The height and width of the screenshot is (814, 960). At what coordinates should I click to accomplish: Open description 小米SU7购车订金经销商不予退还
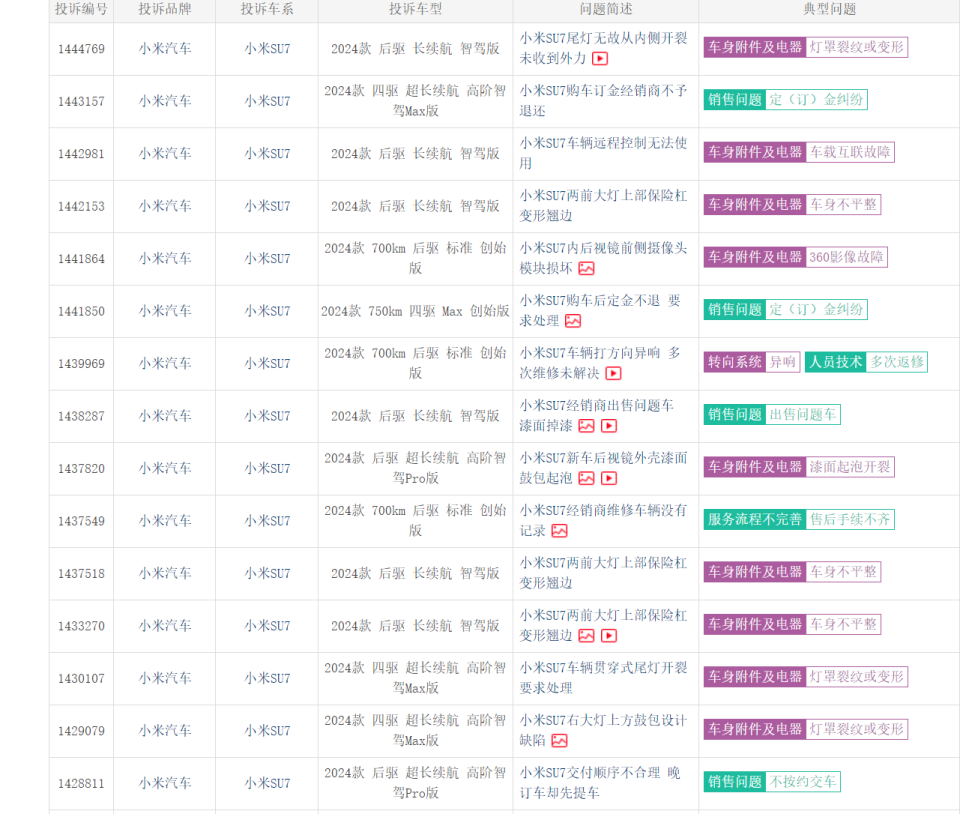[603, 101]
